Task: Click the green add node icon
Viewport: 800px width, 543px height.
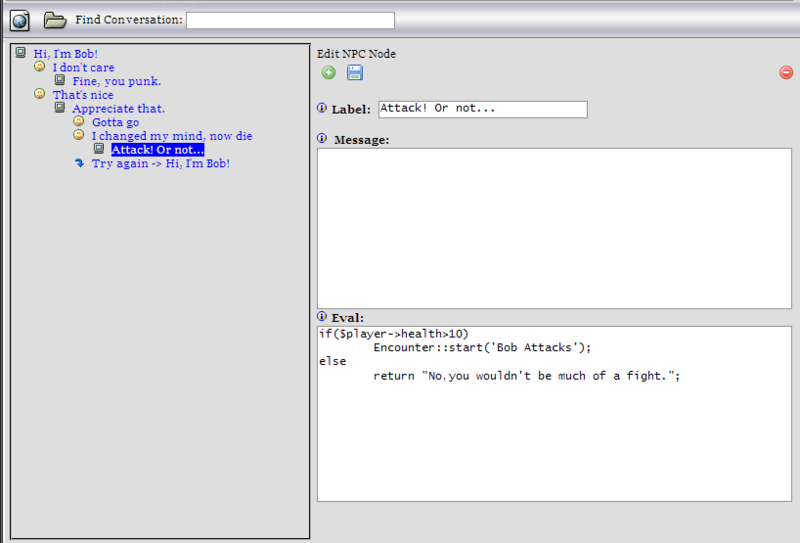Action: coord(328,73)
